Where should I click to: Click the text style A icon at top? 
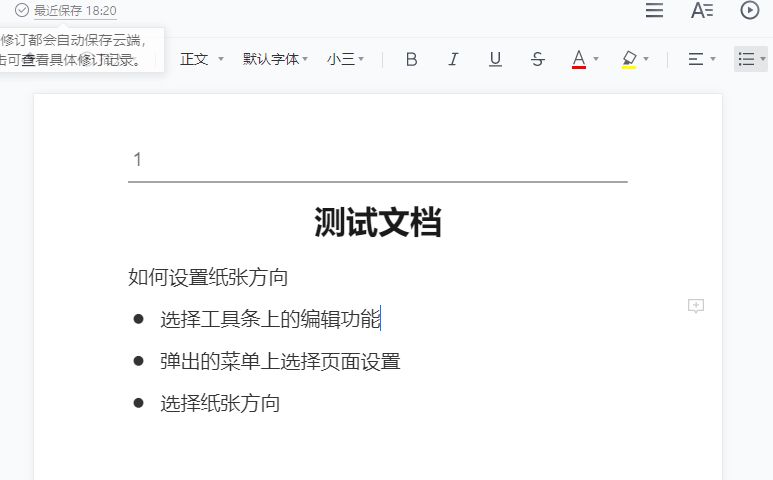[x=702, y=11]
